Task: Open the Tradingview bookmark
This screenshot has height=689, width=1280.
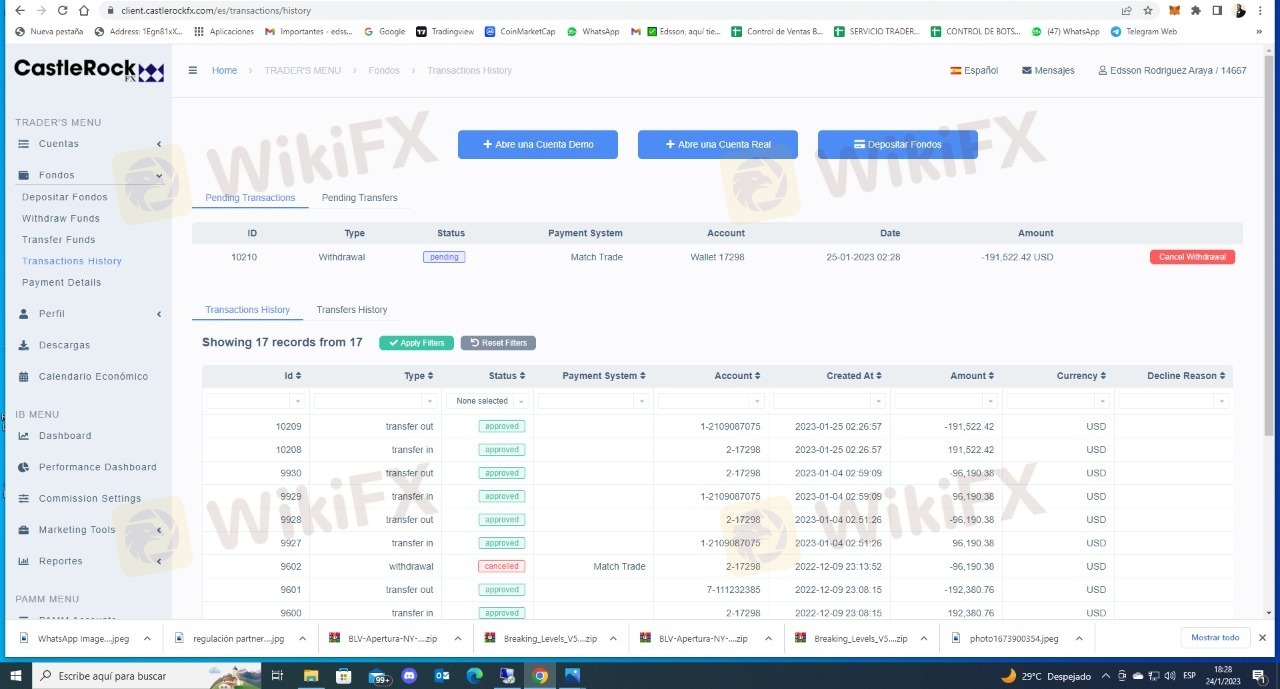Action: pyautogui.click(x=445, y=31)
